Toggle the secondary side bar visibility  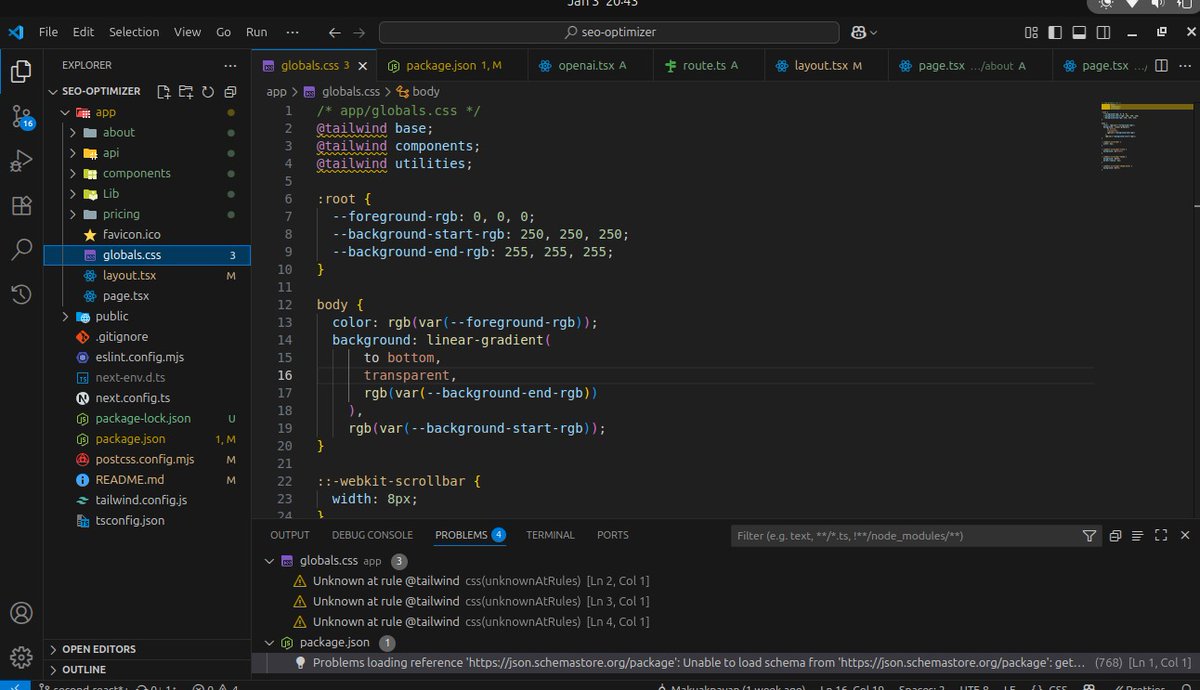click(x=1104, y=32)
